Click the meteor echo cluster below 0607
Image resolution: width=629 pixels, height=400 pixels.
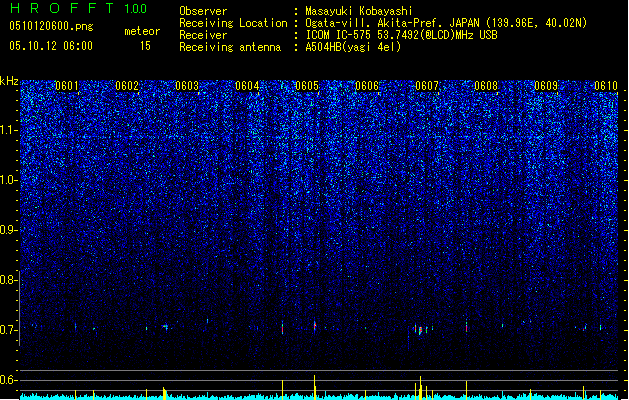click(420, 329)
